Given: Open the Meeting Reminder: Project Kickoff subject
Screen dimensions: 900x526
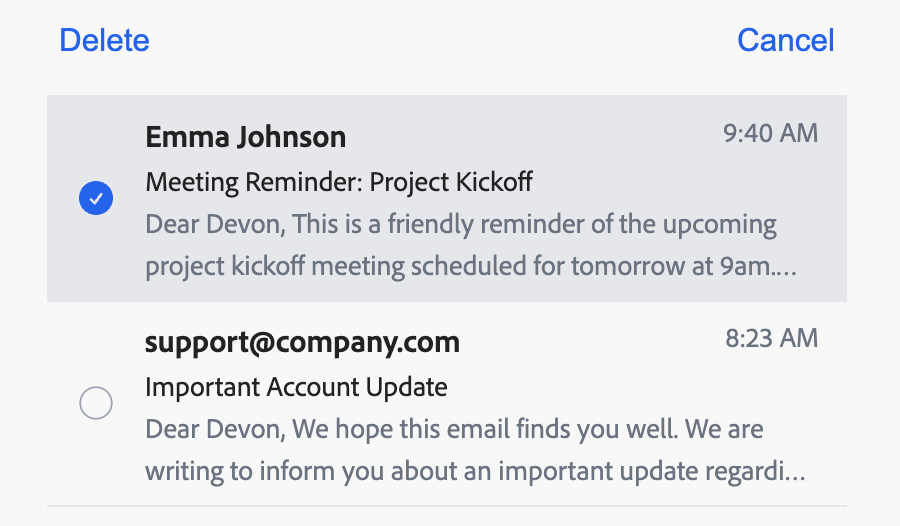Looking at the screenshot, I should tap(338, 182).
